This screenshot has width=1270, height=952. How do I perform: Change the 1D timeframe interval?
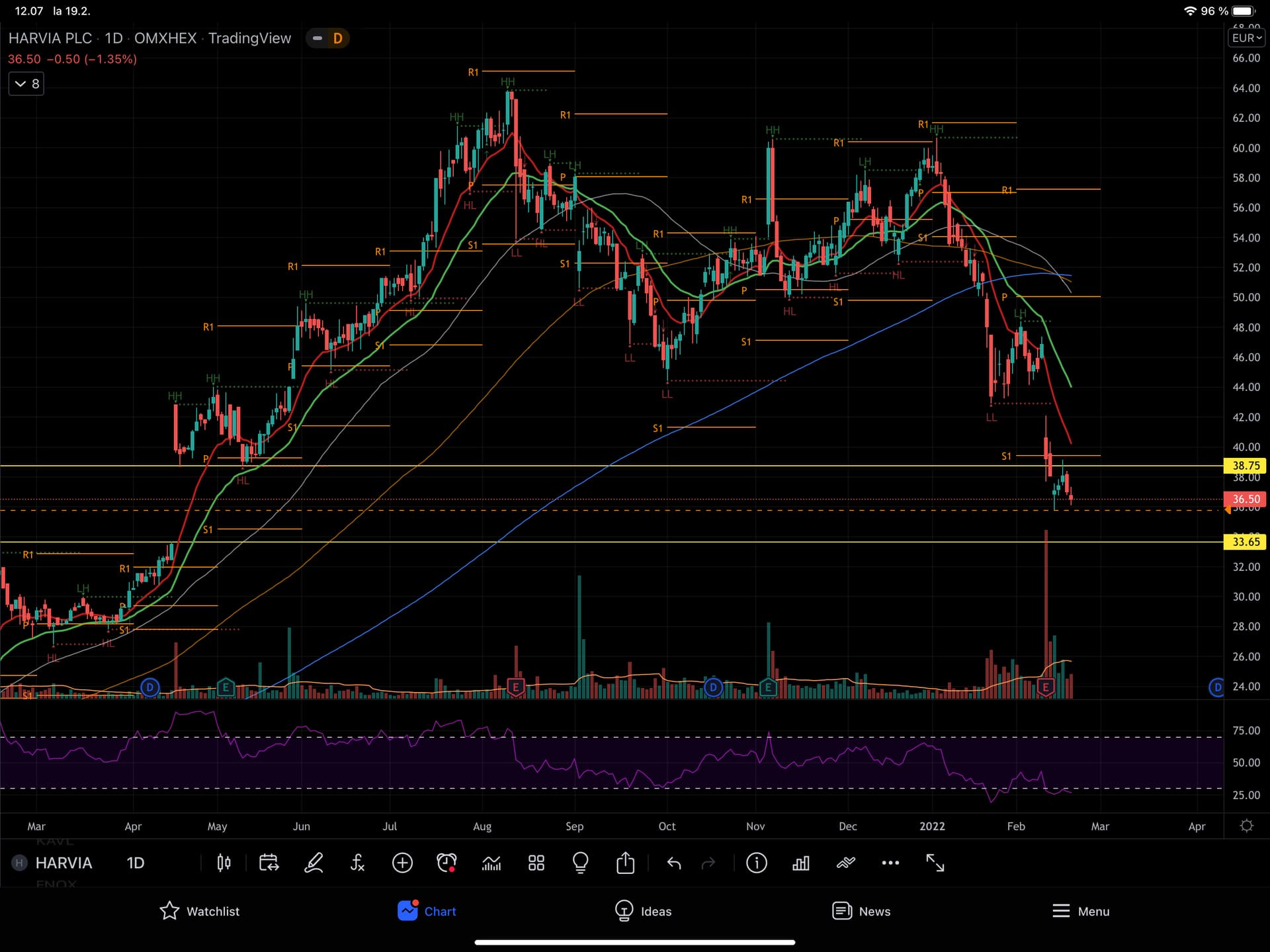(135, 863)
